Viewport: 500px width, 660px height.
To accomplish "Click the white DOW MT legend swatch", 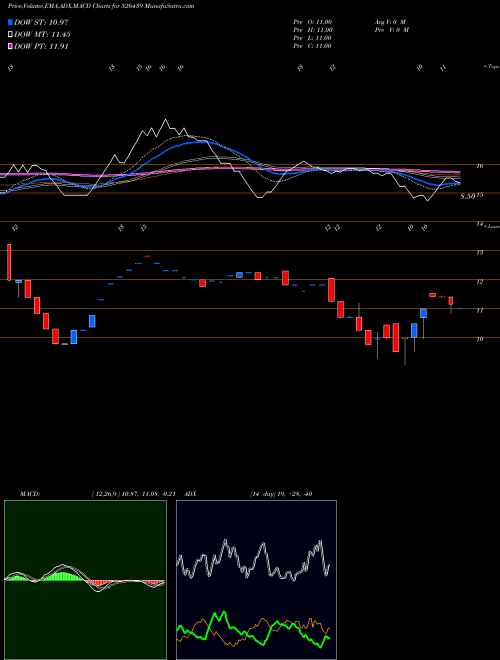I will pyautogui.click(x=10, y=35).
